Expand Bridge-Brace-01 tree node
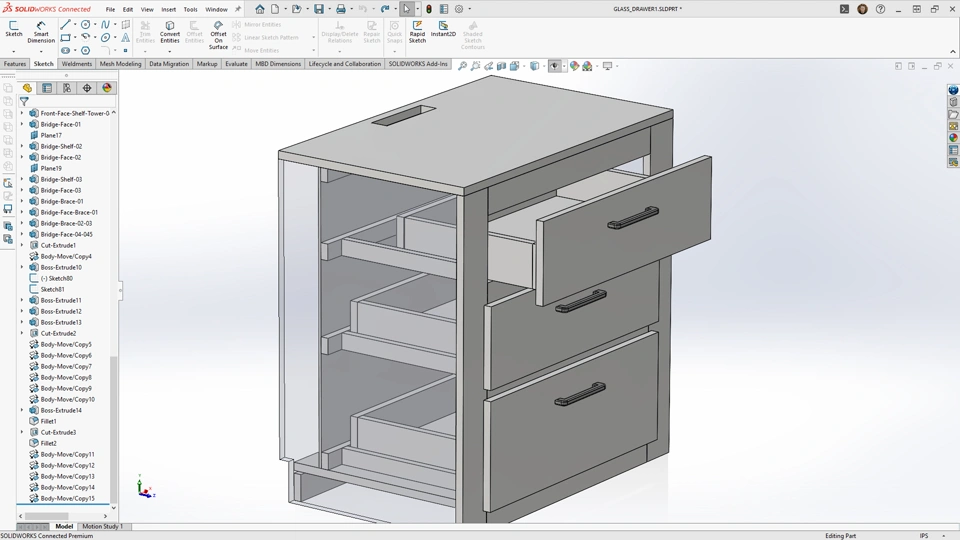 point(22,201)
